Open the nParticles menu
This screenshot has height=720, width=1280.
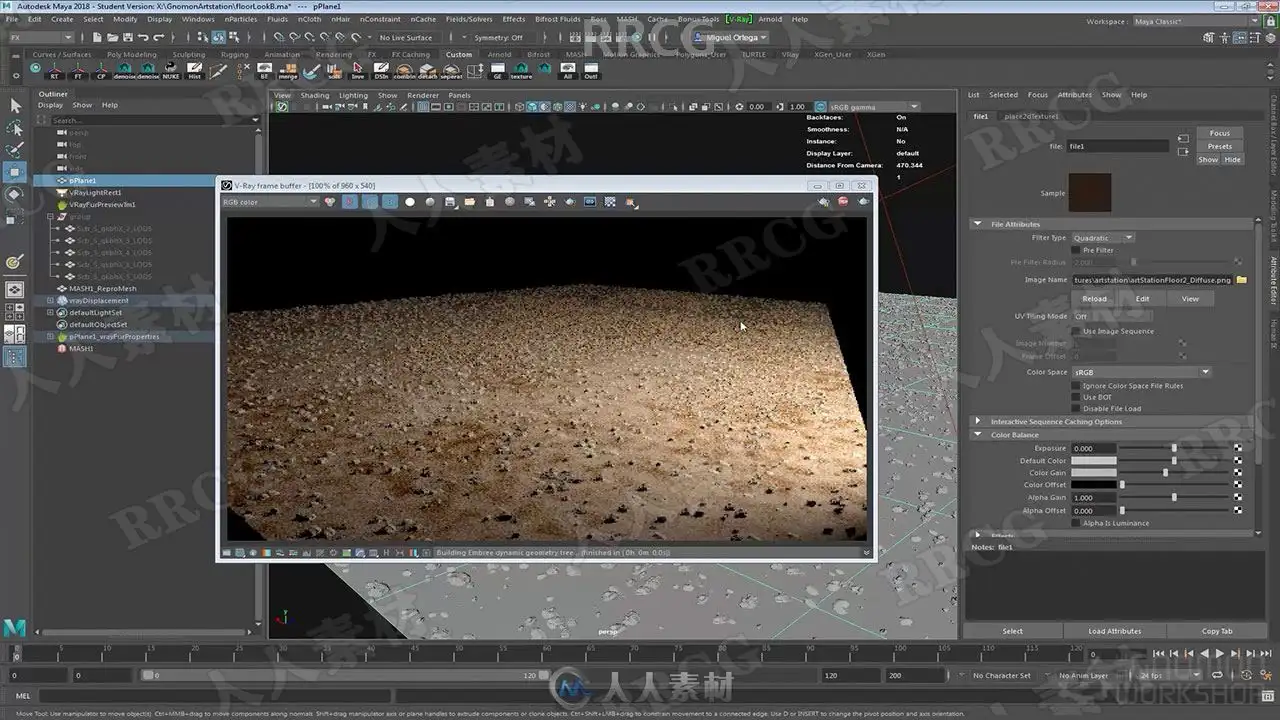[241, 19]
